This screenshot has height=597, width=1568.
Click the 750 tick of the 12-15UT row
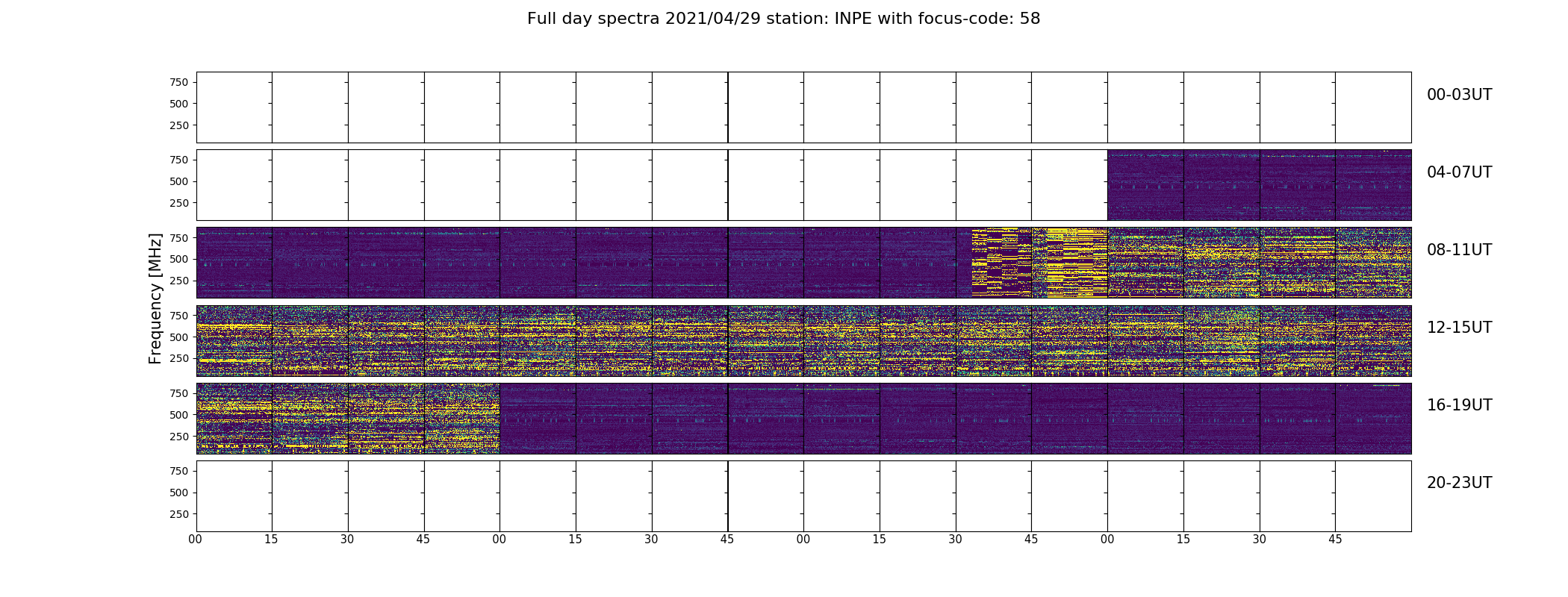178,316
